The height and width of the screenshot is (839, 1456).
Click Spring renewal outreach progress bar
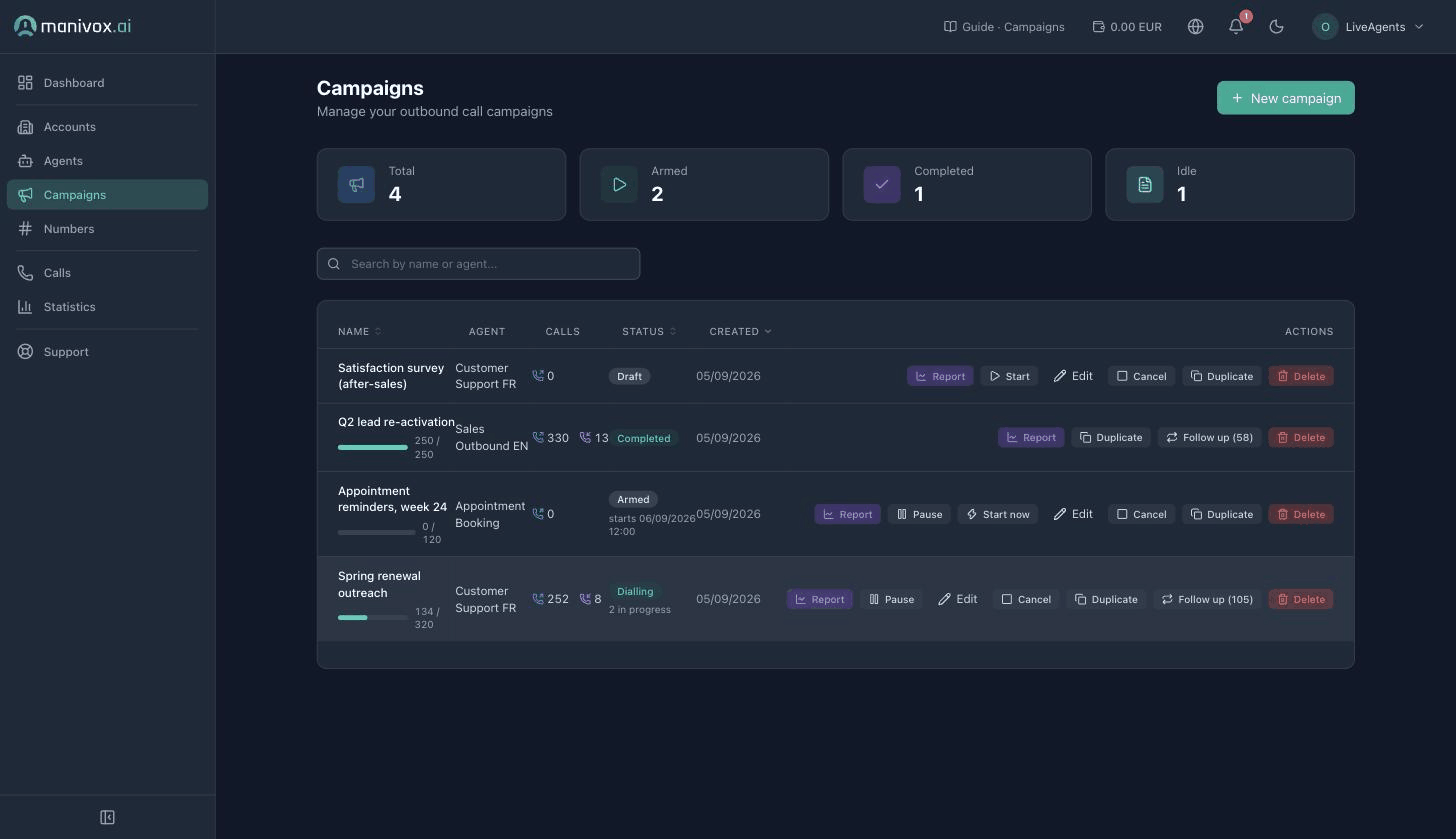[373, 618]
